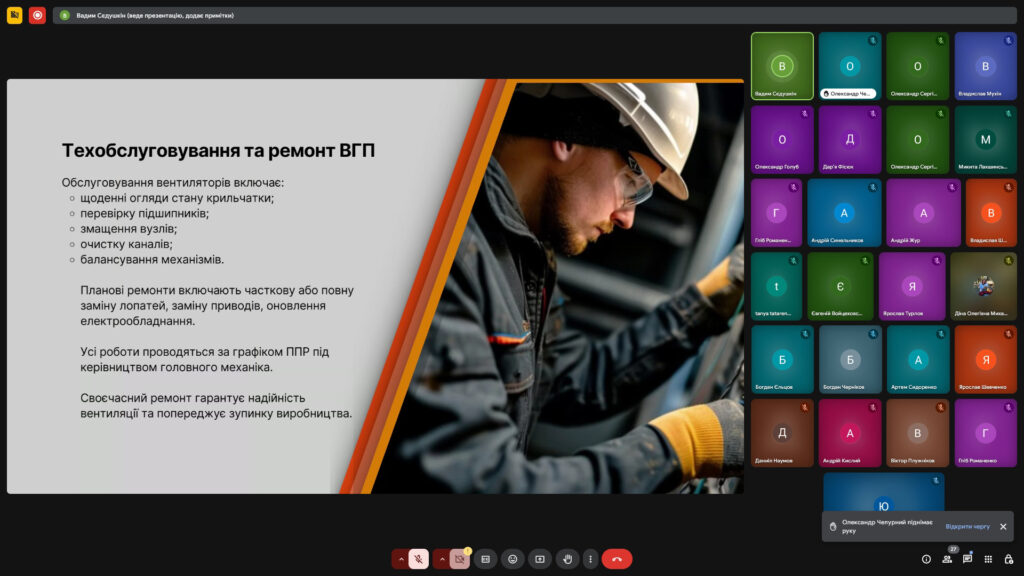Unmute the microphone
The image size is (1024, 576).
(419, 559)
